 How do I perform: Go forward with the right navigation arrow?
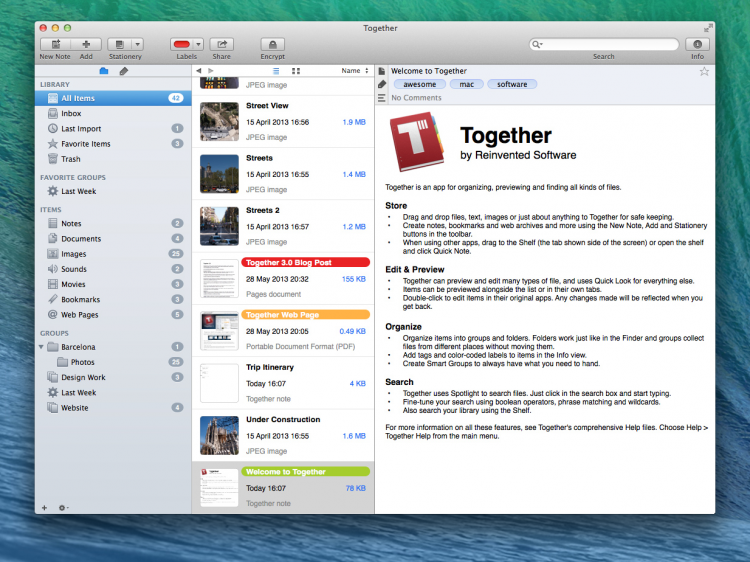(x=210, y=71)
